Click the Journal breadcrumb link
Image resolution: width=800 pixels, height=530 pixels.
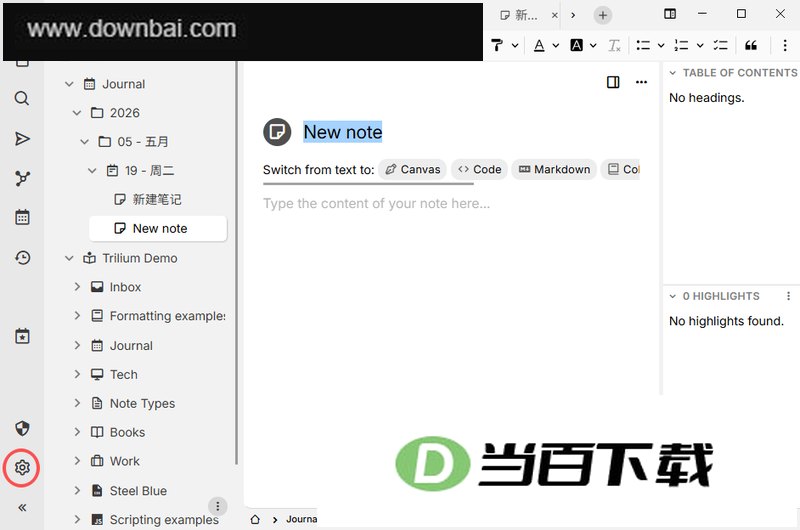click(302, 519)
